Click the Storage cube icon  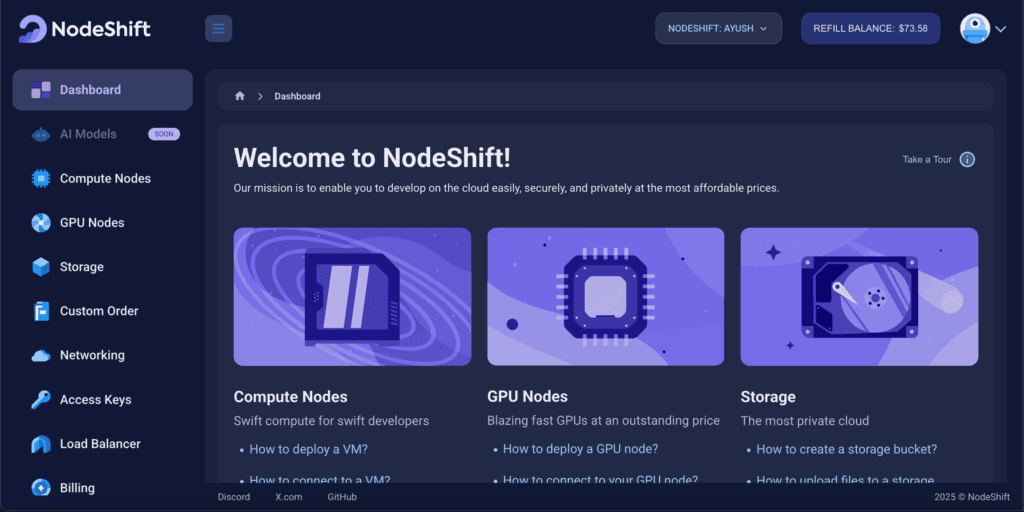point(41,267)
